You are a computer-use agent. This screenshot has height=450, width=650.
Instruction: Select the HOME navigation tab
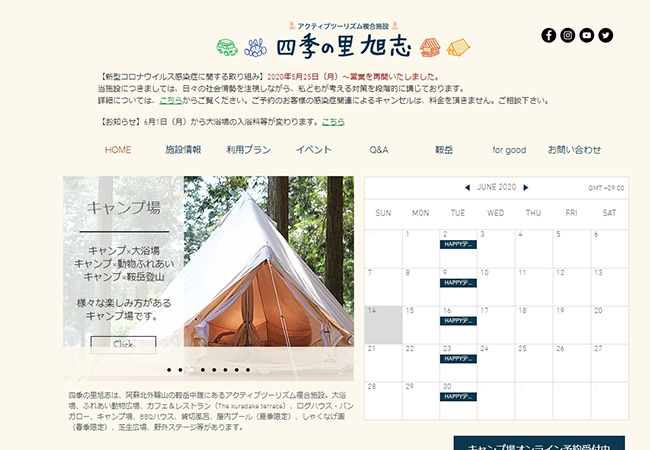pos(118,150)
